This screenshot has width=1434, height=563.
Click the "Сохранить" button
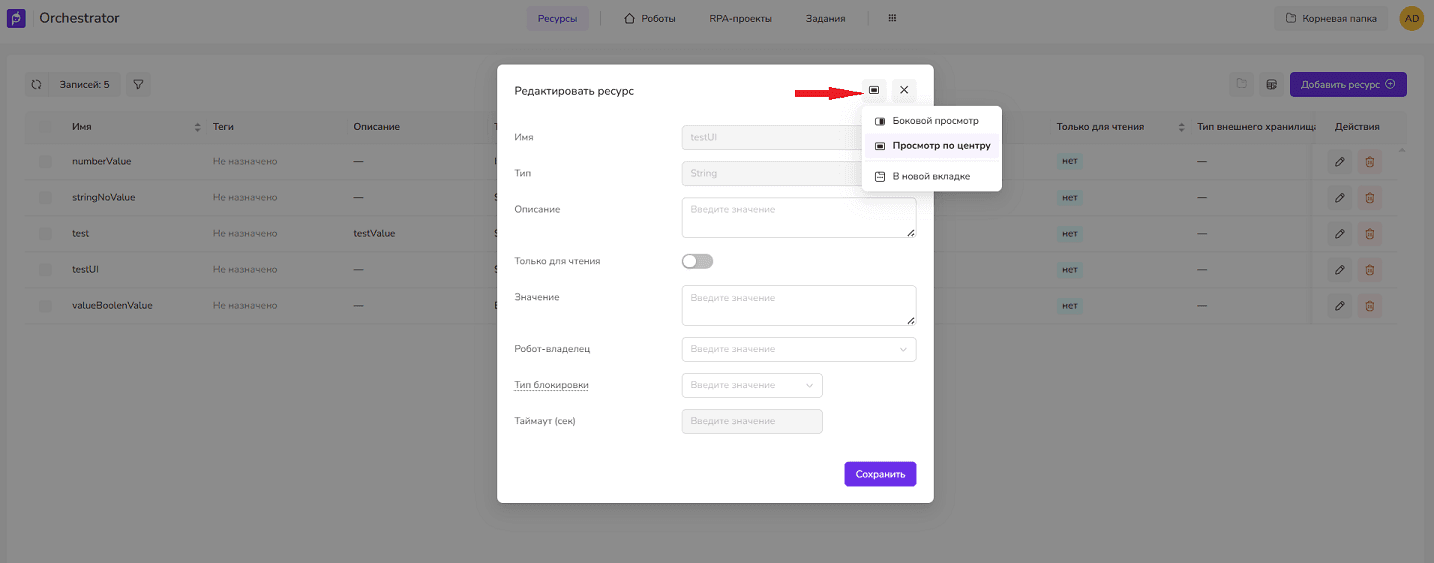[879, 474]
